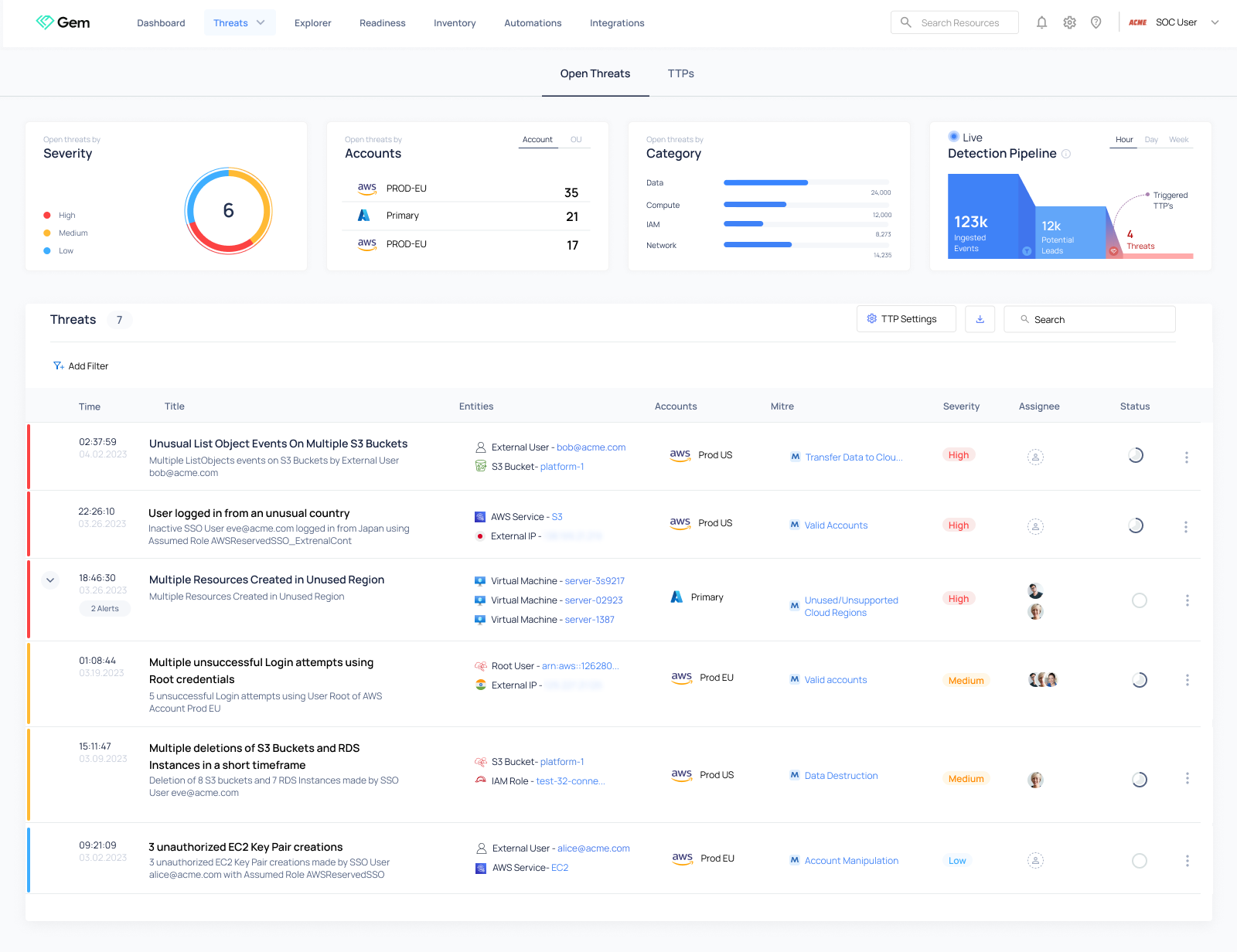
Task: Click status circle for EC2 Key Pair row
Action: (1140, 861)
